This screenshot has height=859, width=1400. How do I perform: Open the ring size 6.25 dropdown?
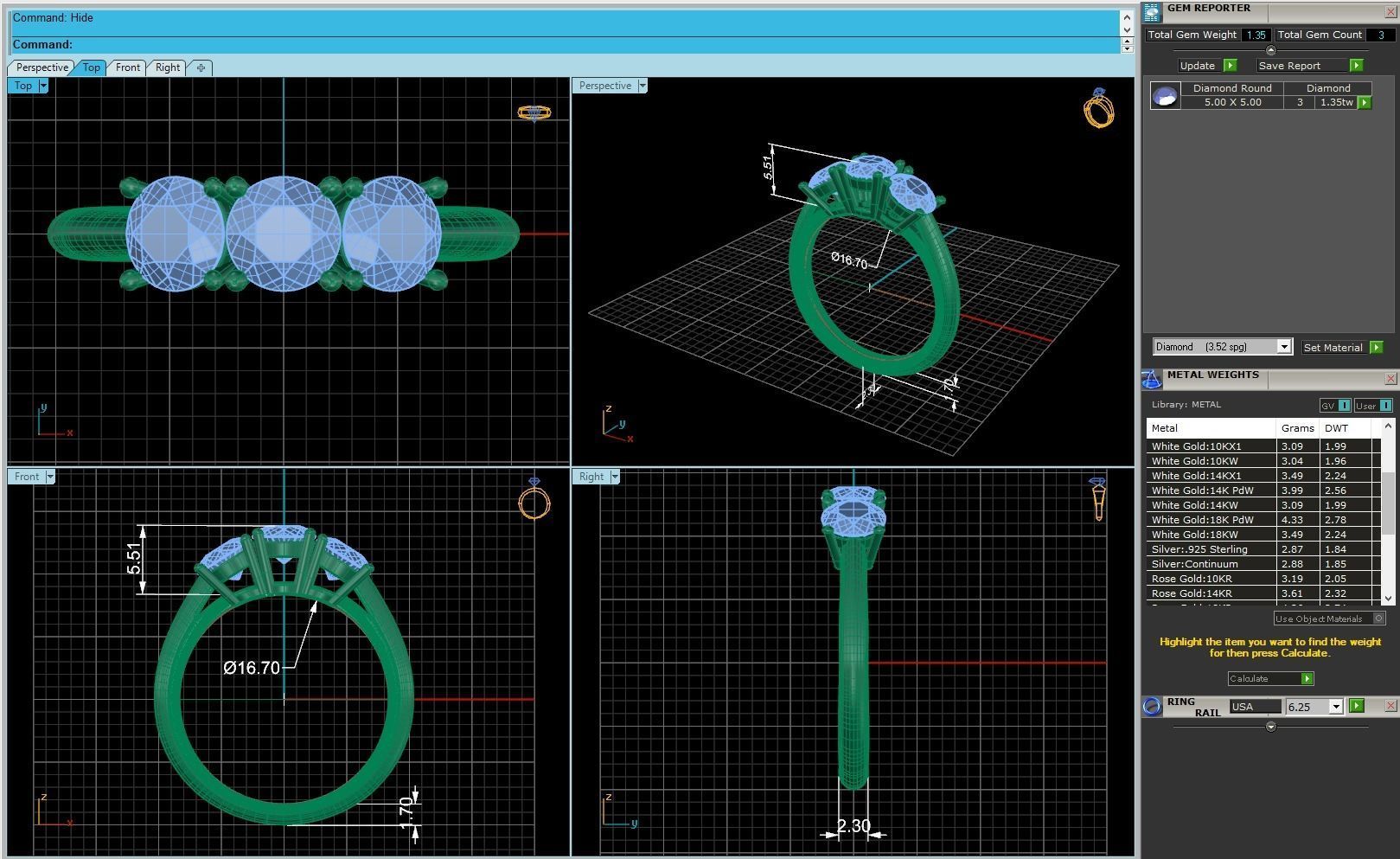[x=1336, y=707]
